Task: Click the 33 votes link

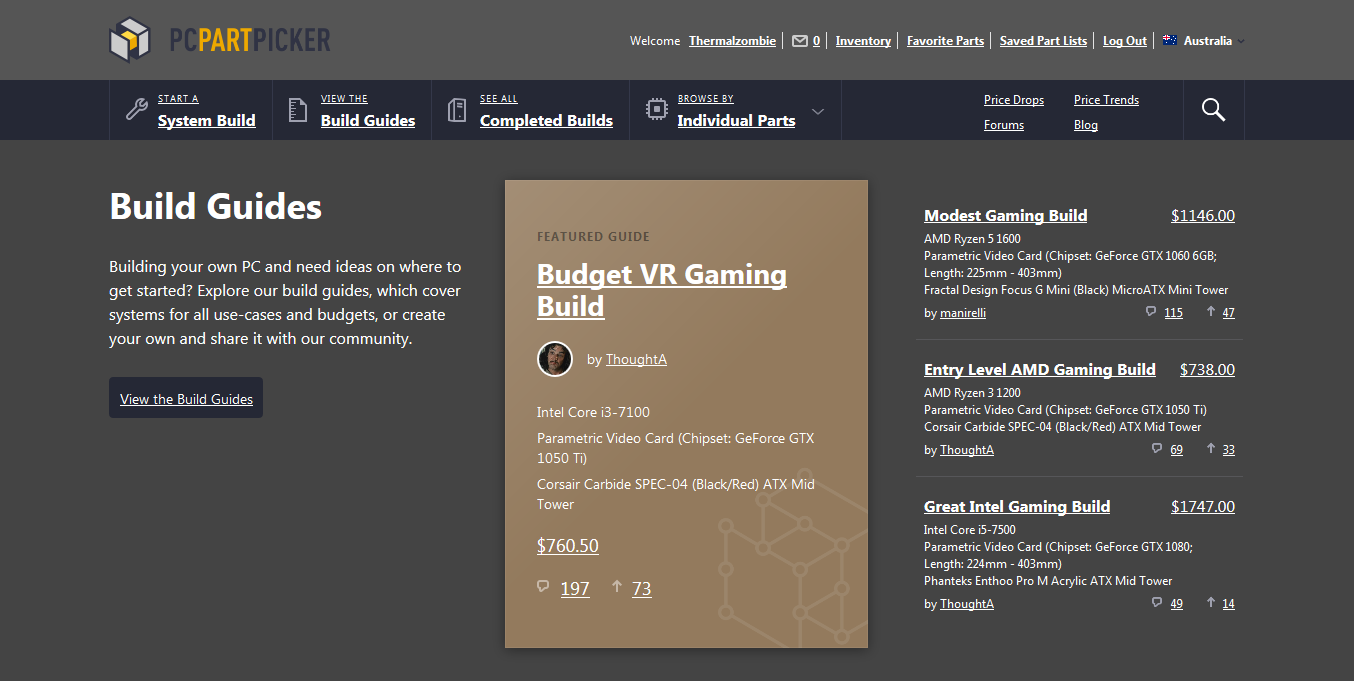Action: 1229,450
